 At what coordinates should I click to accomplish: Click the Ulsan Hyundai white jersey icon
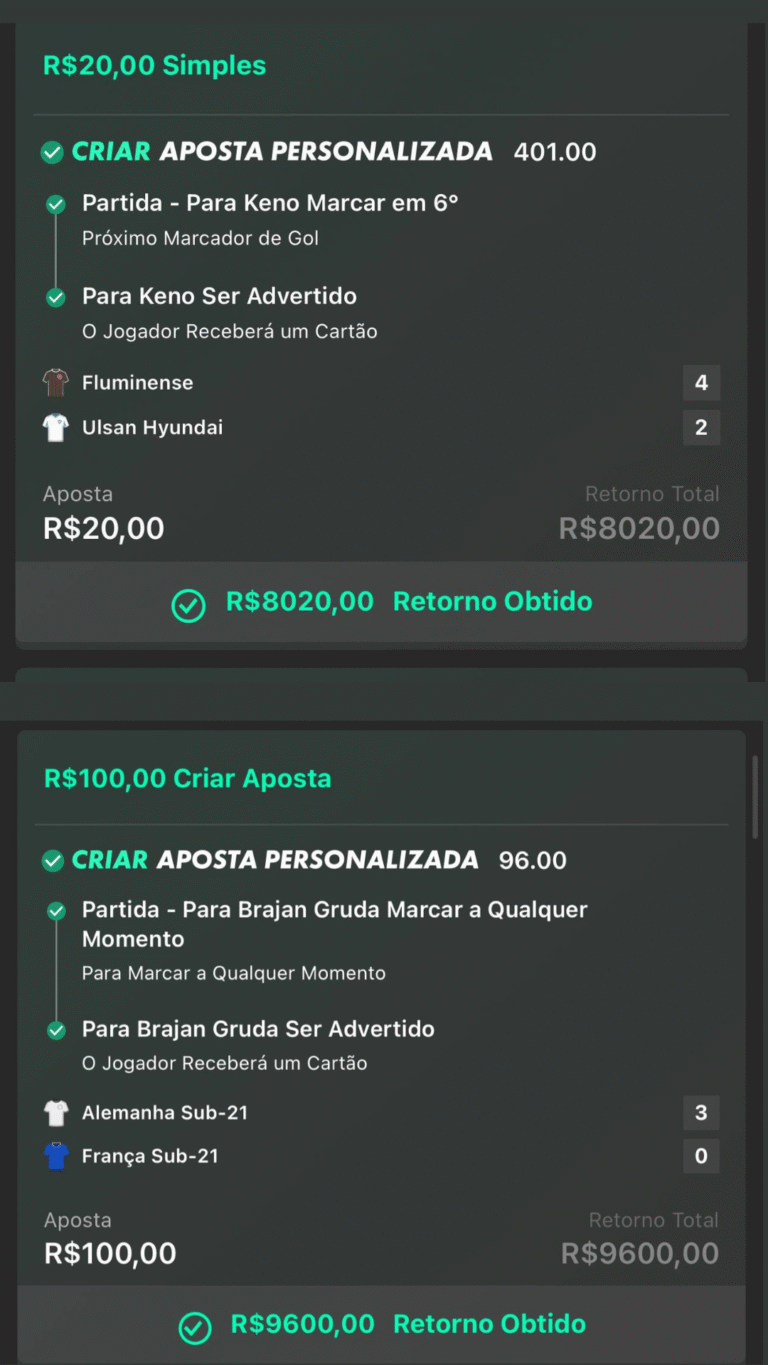pyautogui.click(x=55, y=427)
